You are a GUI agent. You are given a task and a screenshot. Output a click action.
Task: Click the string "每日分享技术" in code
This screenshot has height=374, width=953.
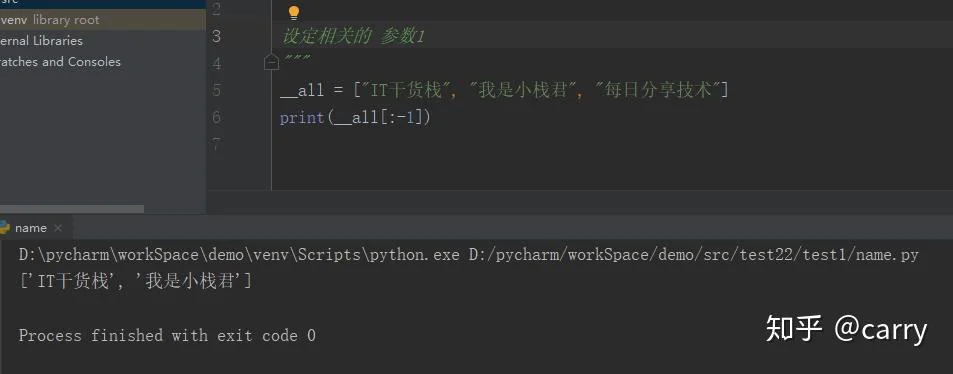(x=658, y=91)
